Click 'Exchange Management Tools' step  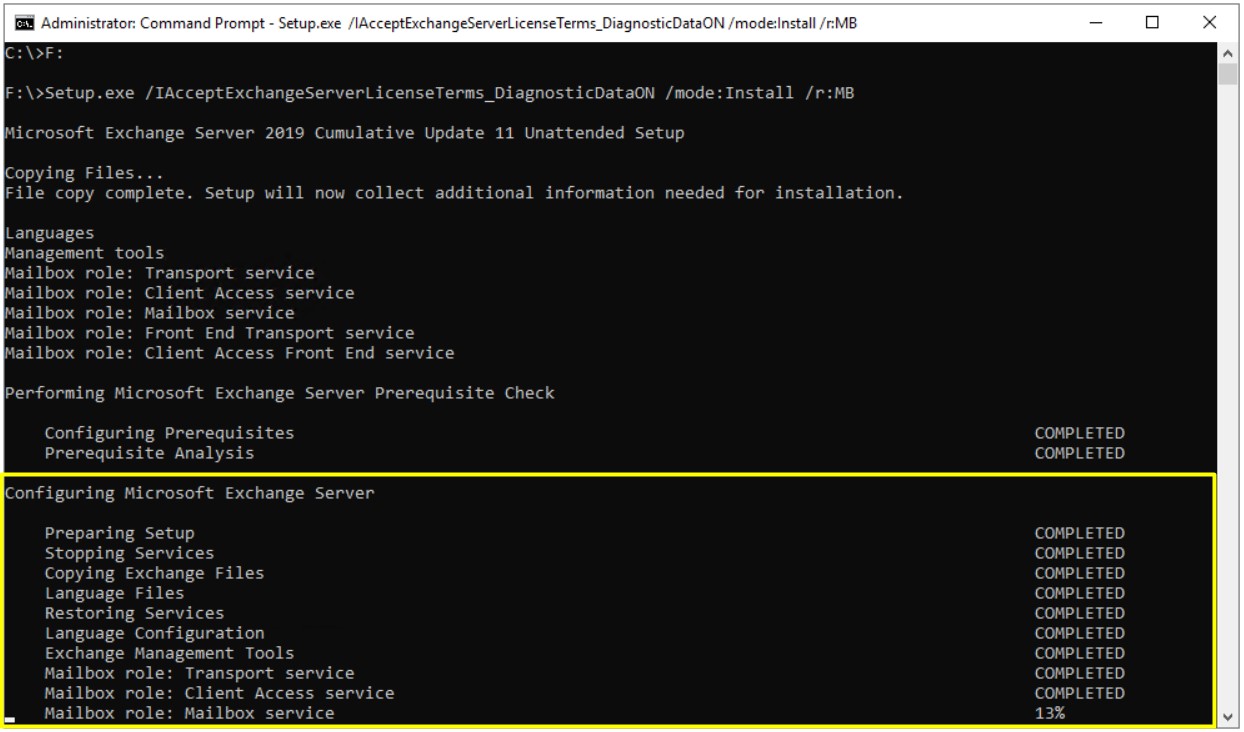point(170,653)
